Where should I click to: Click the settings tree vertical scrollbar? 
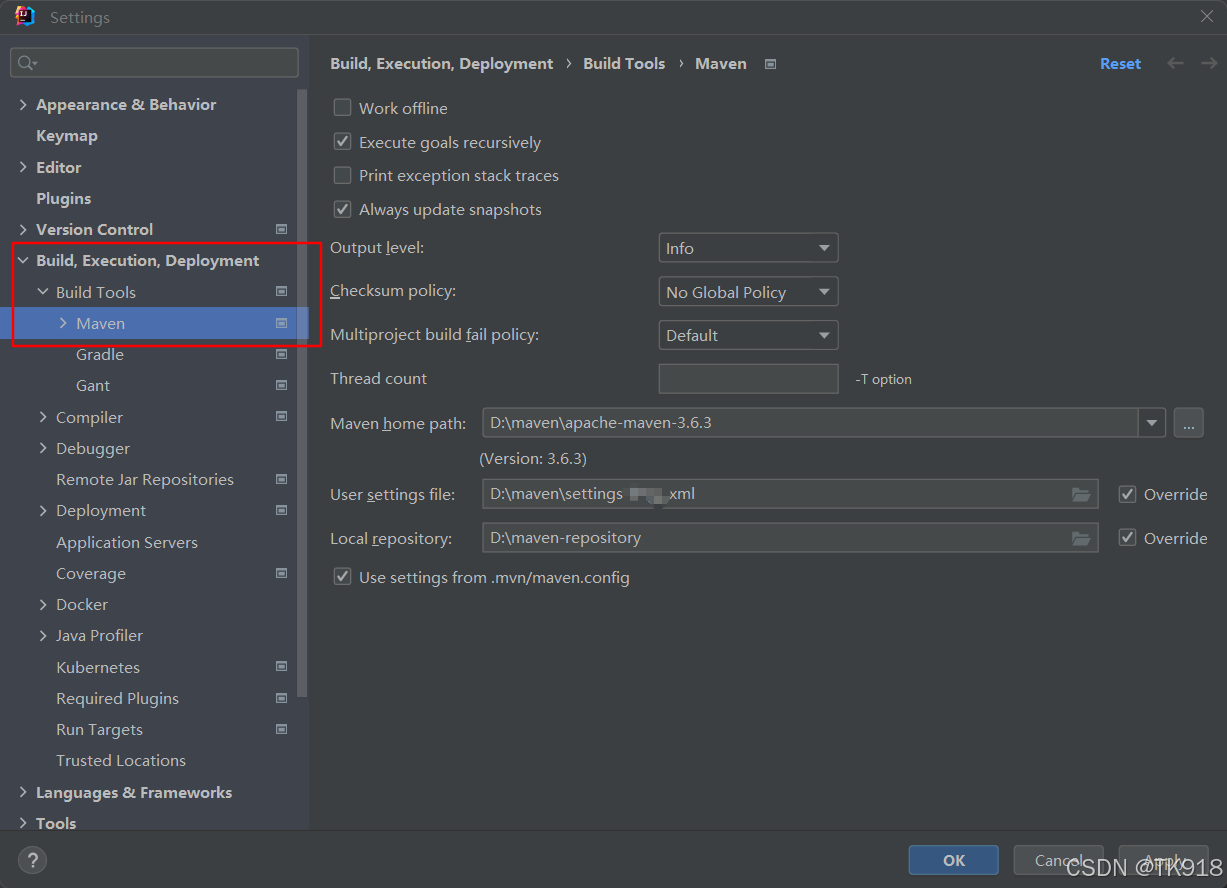point(303,392)
